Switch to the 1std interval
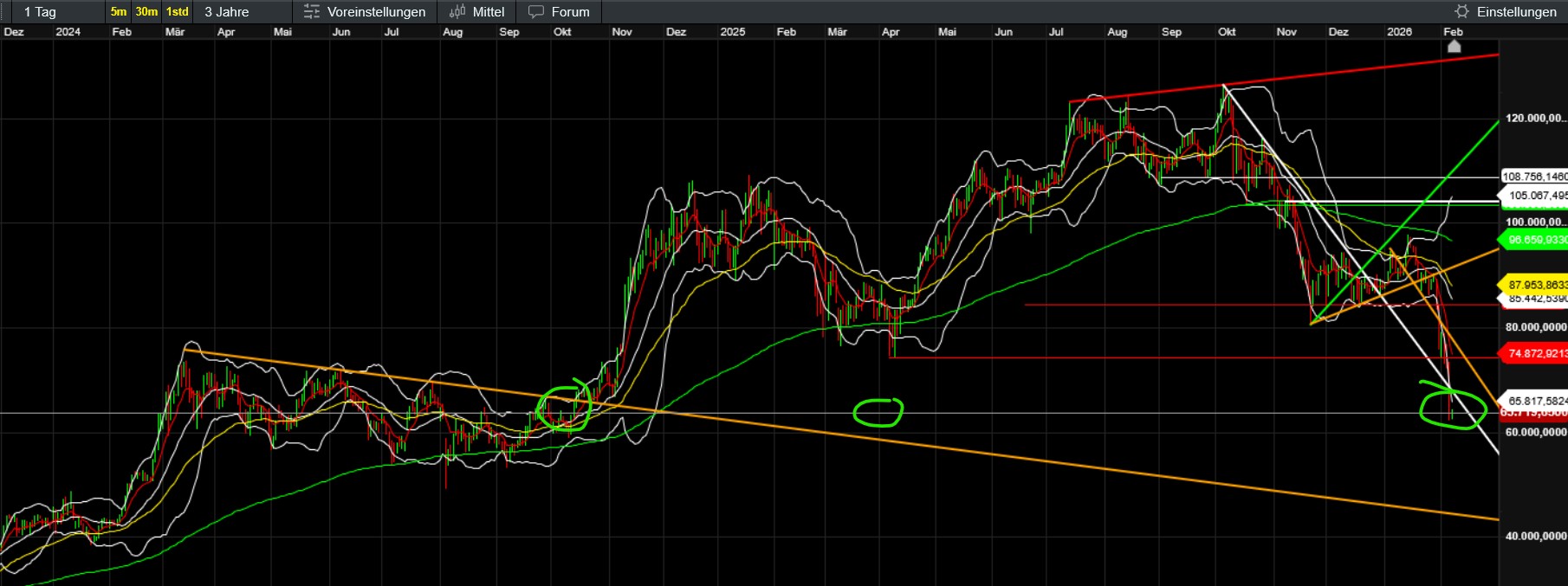This screenshot has height=586, width=1568. point(177,12)
